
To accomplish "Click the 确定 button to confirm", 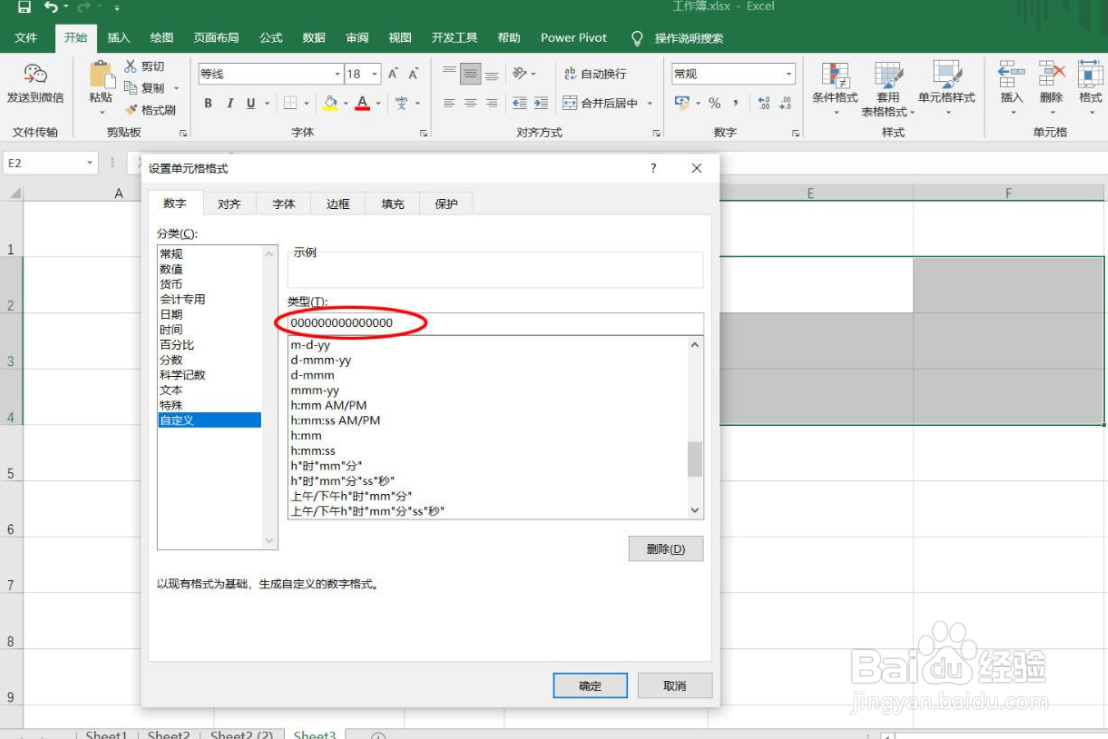I will tap(590, 685).
